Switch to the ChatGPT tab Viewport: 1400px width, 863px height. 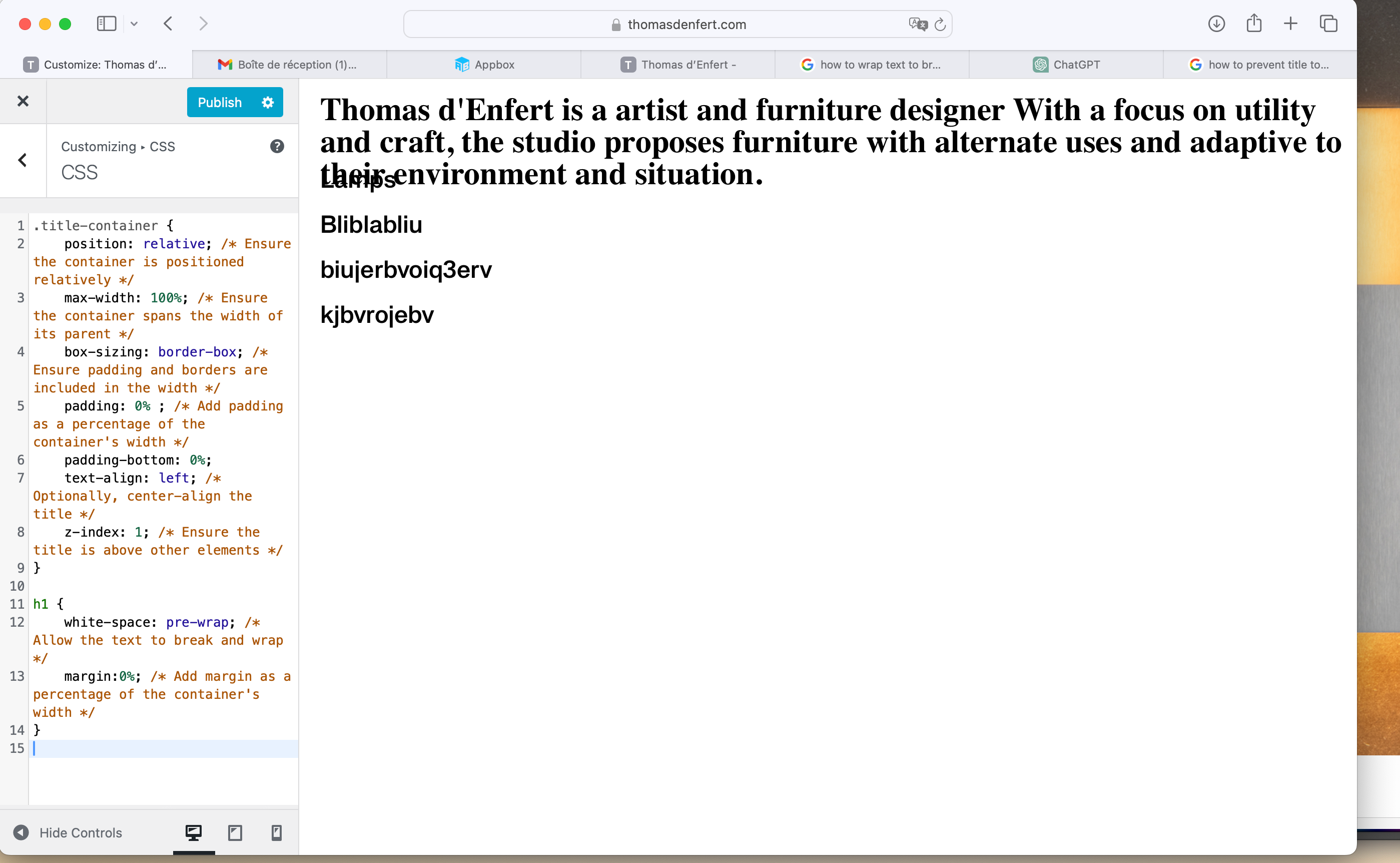(1066, 65)
